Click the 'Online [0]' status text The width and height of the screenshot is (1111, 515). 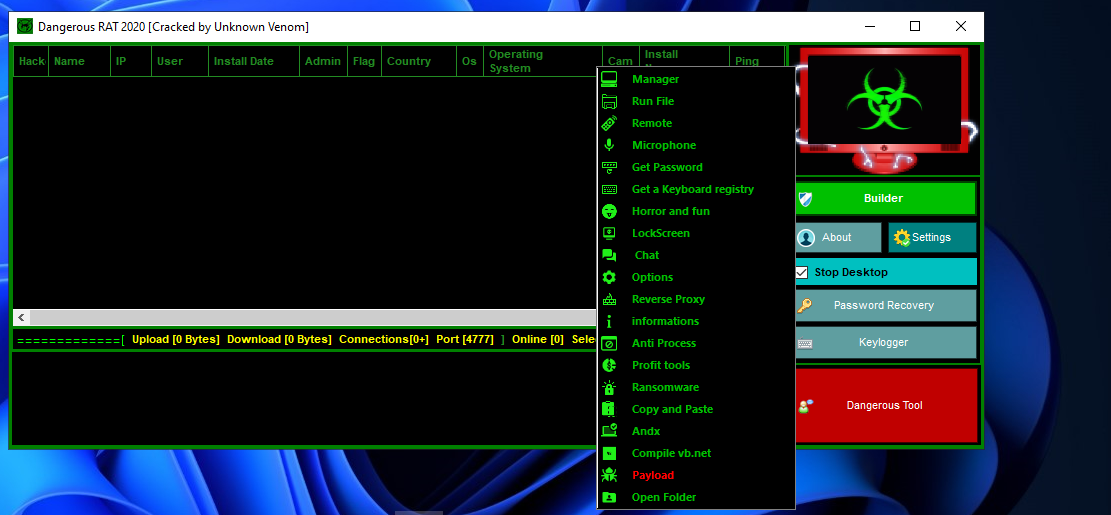(538, 339)
